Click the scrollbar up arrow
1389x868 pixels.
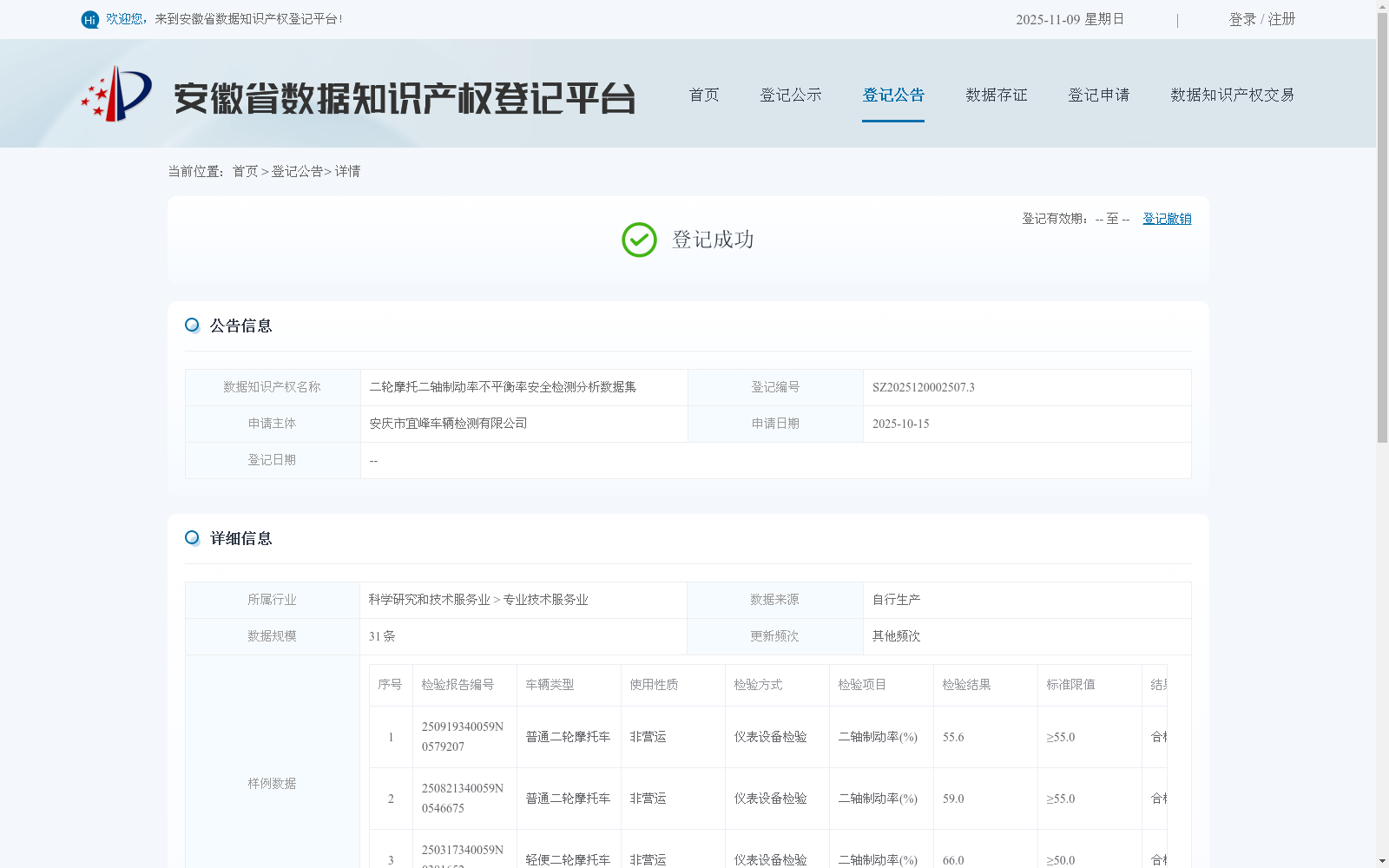point(1382,6)
